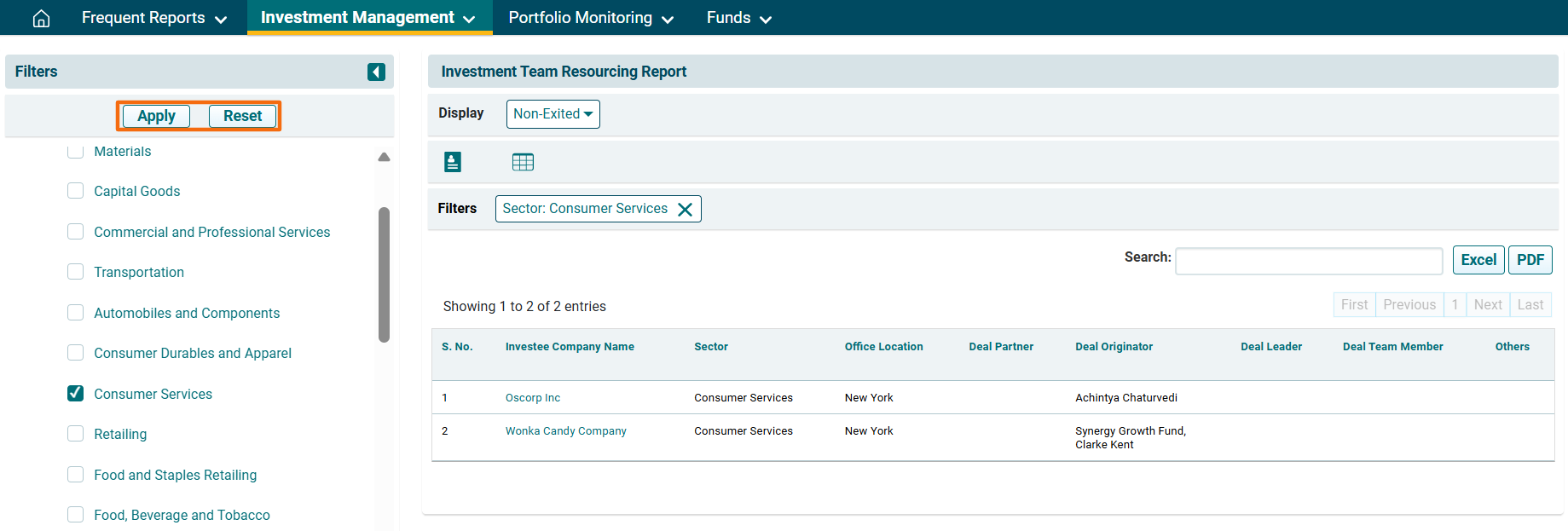This screenshot has height=531, width=1568.
Task: Uncheck the Consumer Services checkbox
Action: point(76,394)
